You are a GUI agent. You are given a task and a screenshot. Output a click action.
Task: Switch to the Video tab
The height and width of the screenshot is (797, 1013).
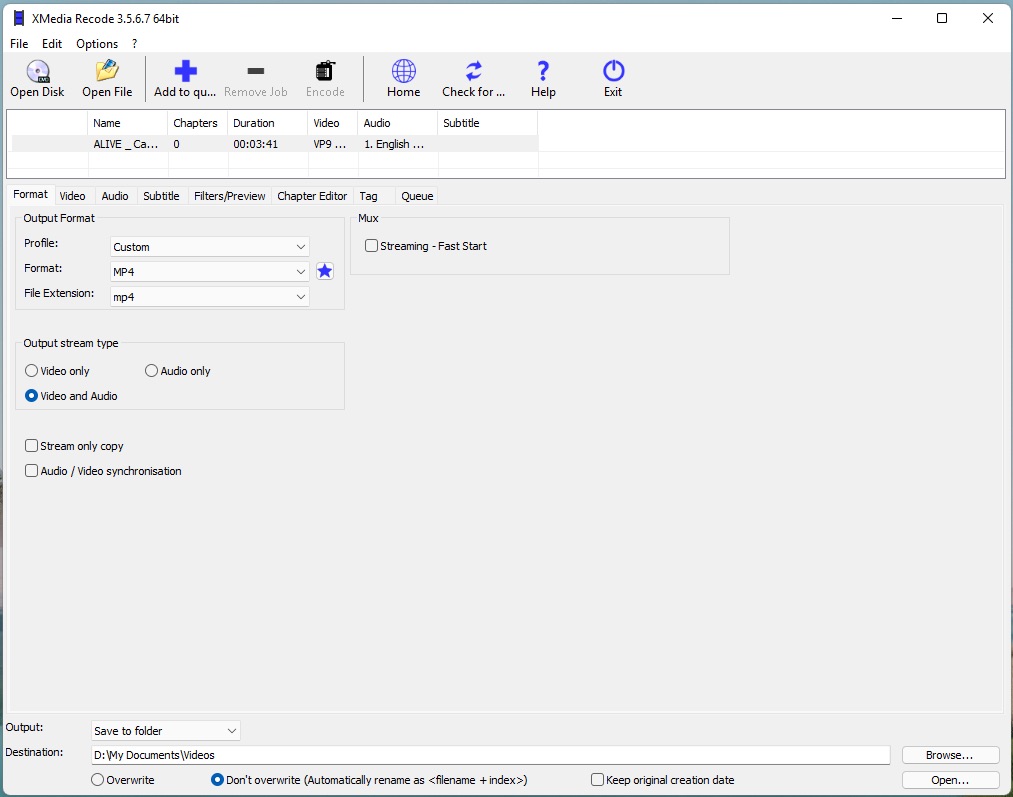tap(72, 196)
